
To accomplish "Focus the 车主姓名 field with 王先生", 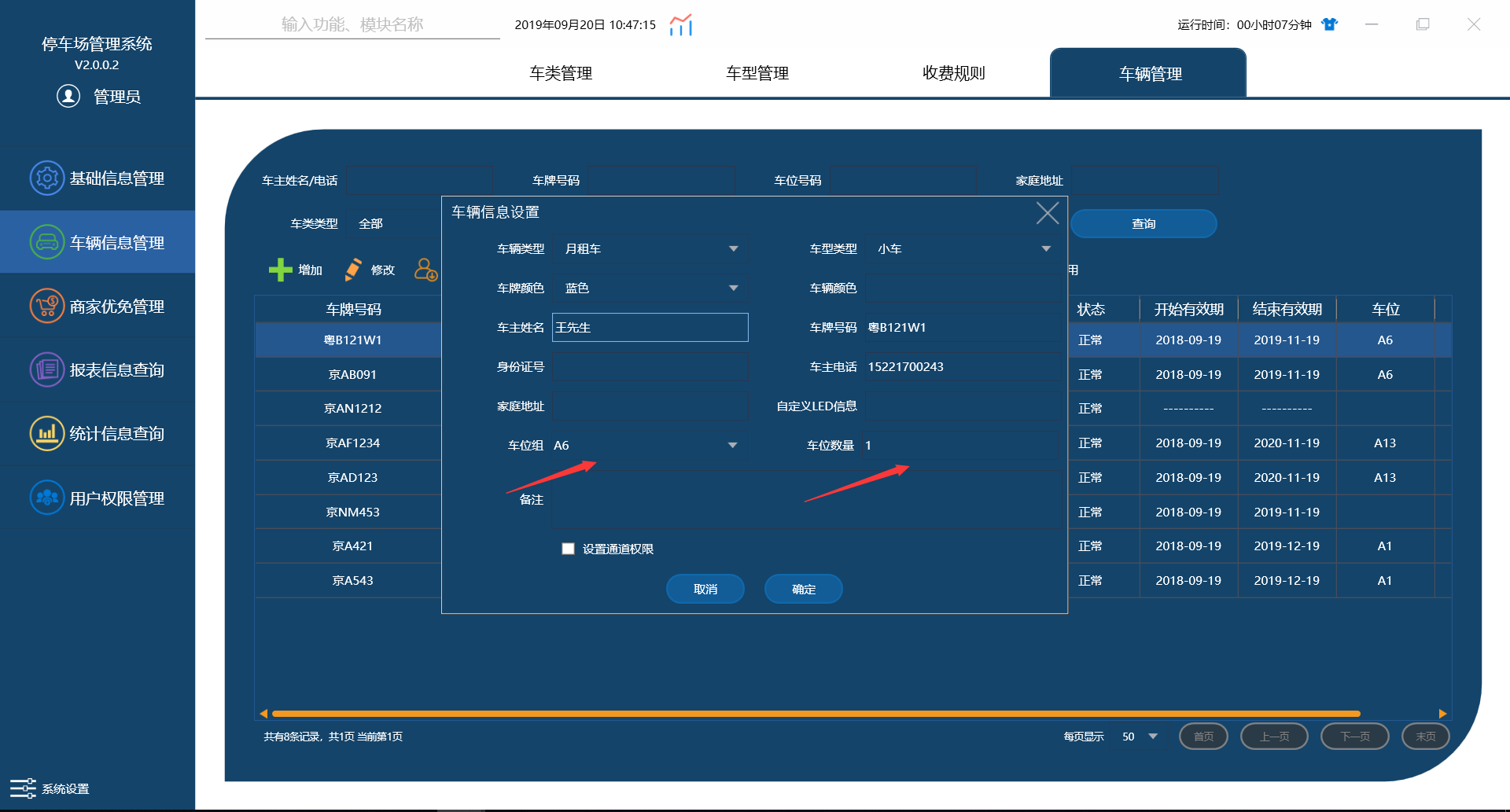I will point(650,327).
